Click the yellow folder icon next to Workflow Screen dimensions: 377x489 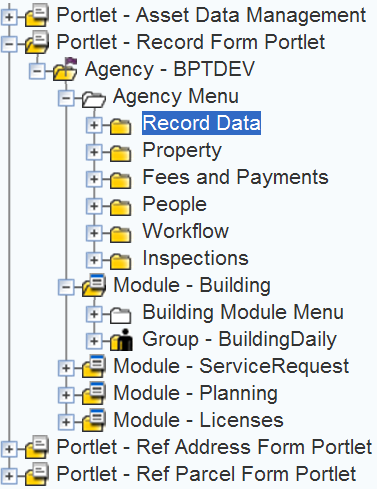(x=120, y=234)
